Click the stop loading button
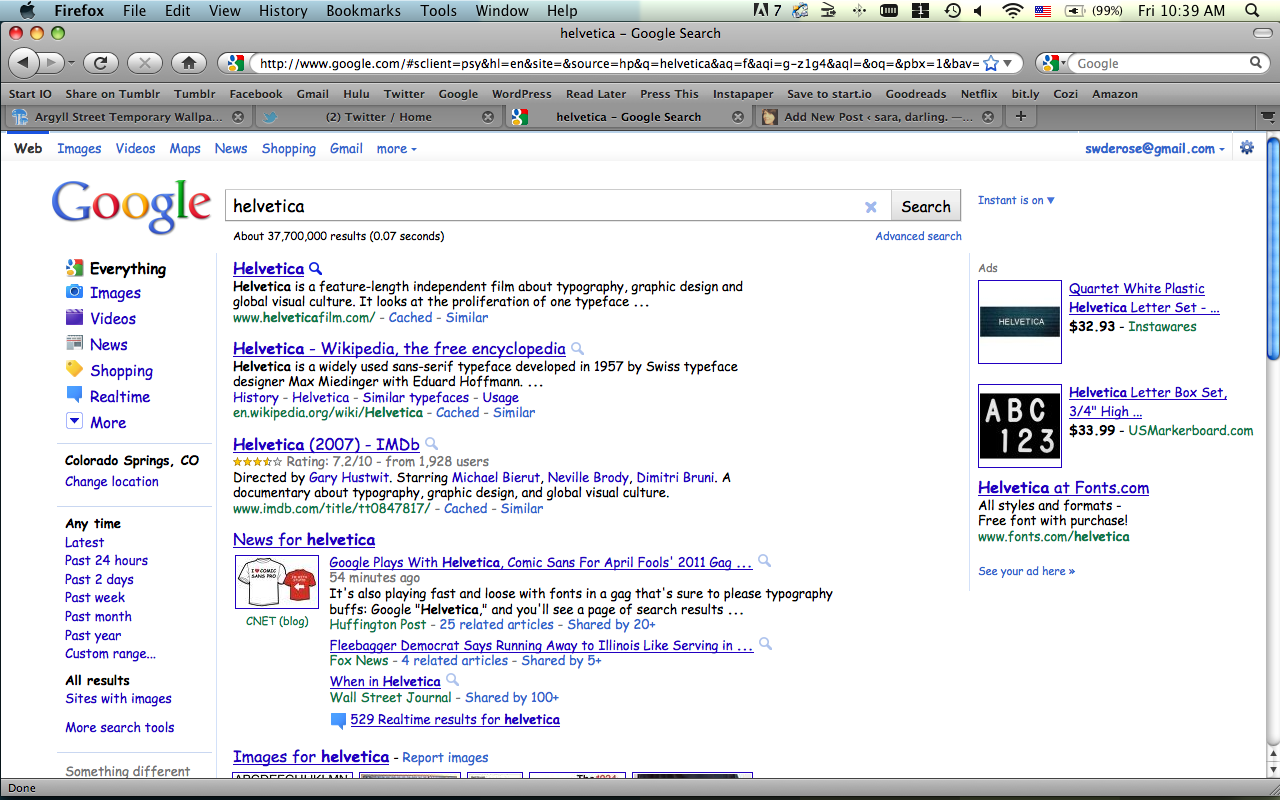The height and width of the screenshot is (800, 1280). coord(144,63)
